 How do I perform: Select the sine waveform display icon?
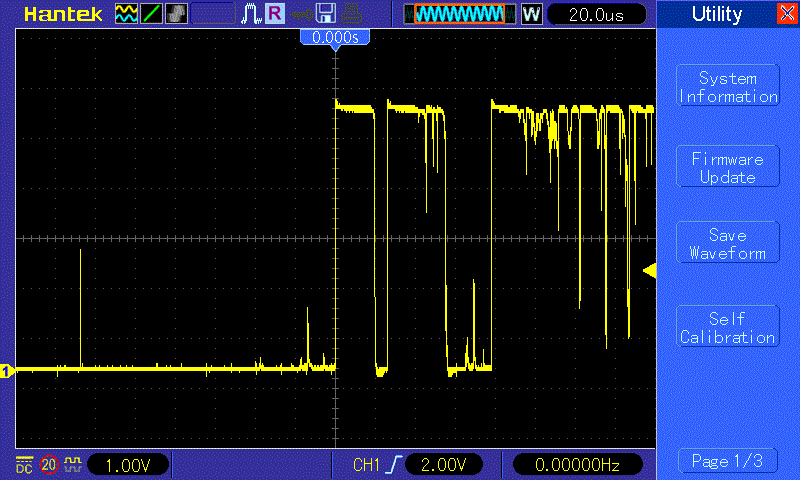click(x=126, y=14)
